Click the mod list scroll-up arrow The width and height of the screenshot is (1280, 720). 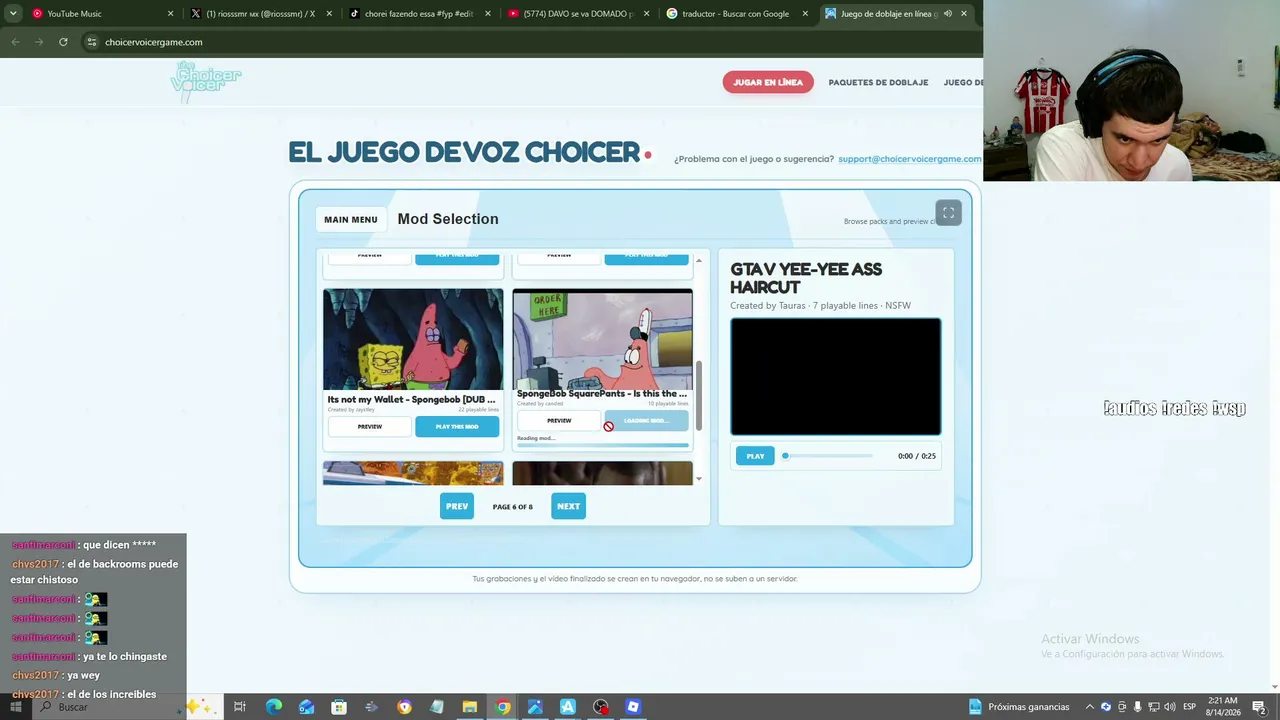(x=699, y=261)
